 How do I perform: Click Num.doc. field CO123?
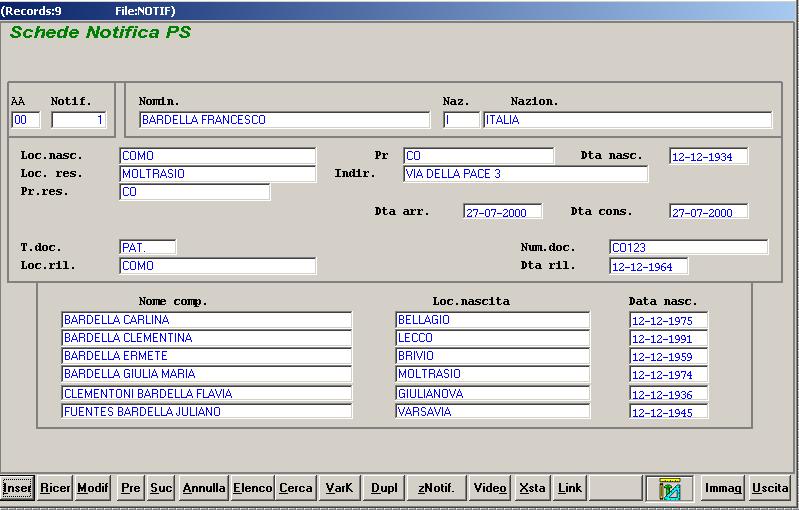coord(688,248)
